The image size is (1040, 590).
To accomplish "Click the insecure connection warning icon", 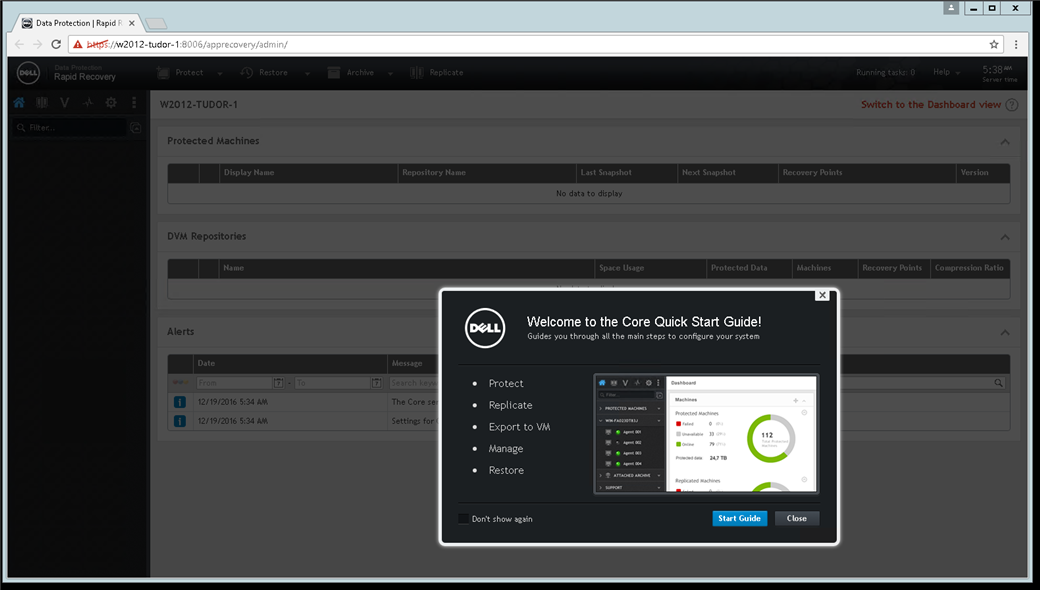I will tap(78, 44).
